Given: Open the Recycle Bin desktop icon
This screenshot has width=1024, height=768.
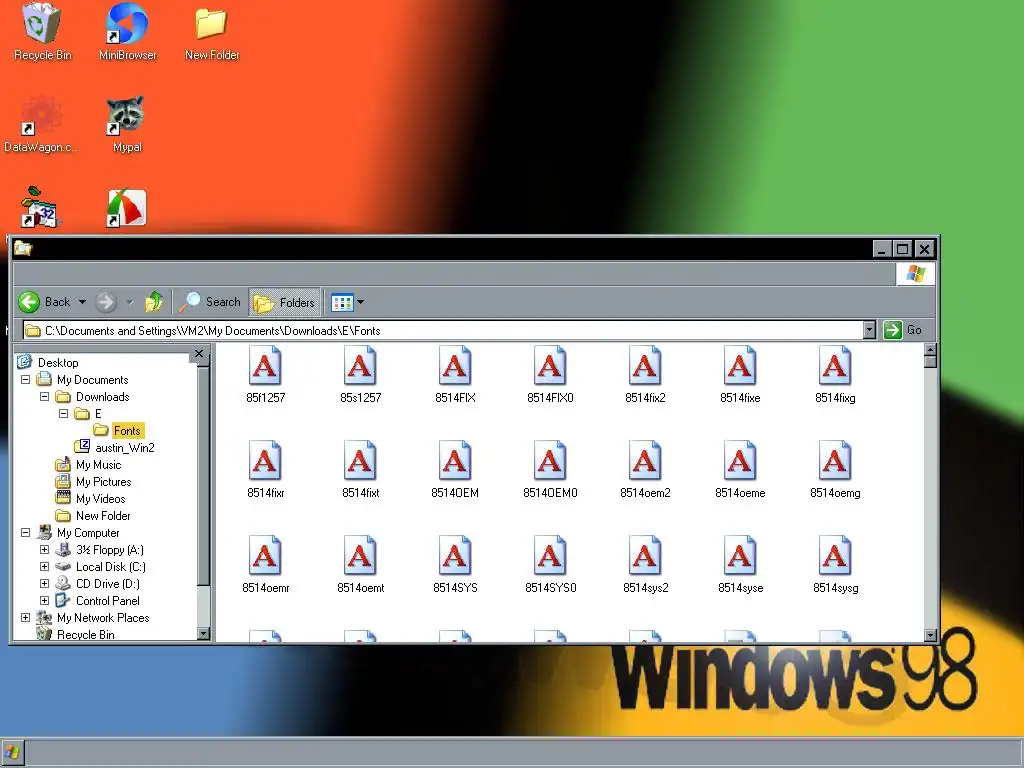Looking at the screenshot, I should coord(42,33).
